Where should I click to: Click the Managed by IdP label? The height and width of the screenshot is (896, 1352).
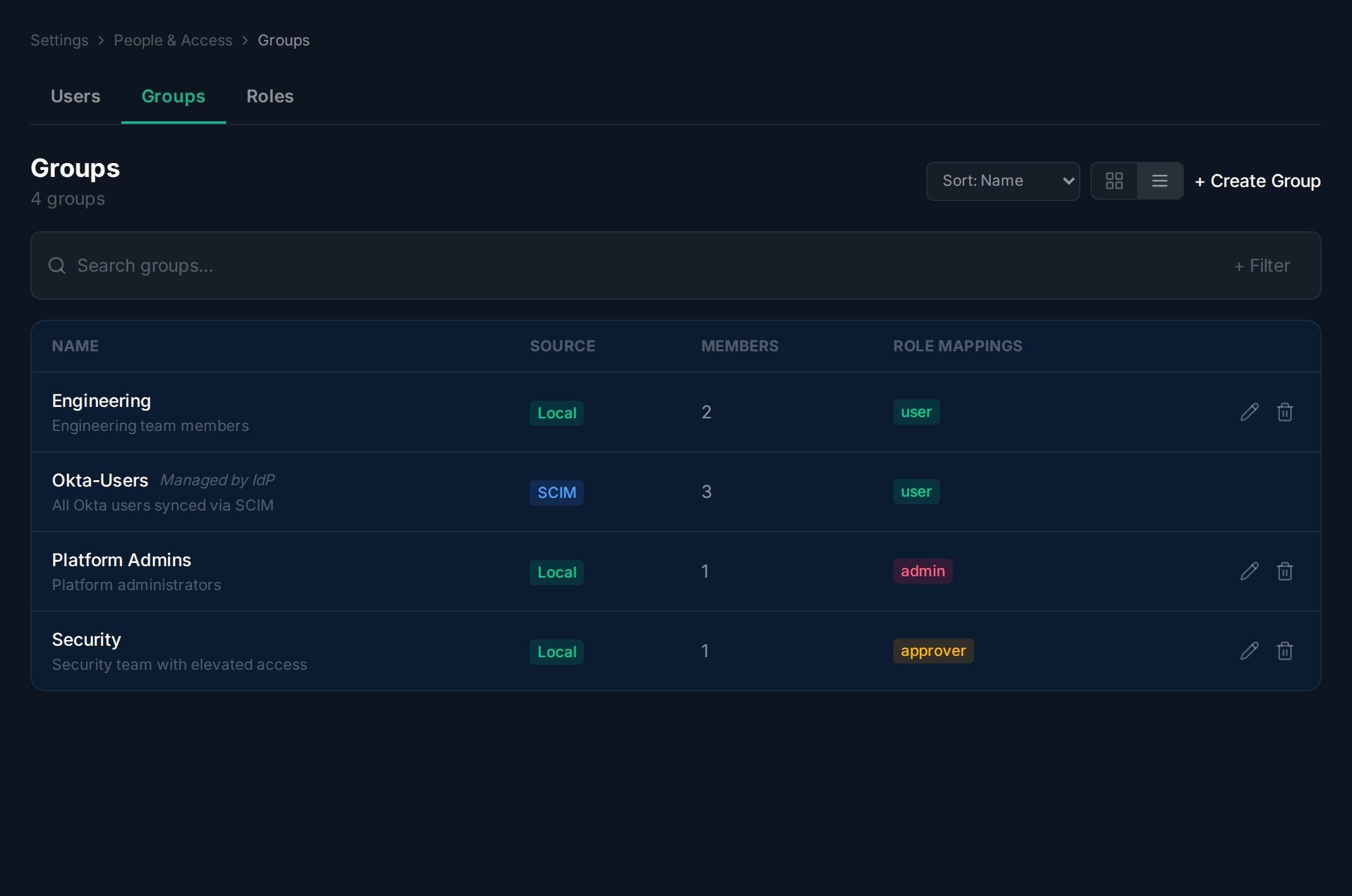[217, 480]
